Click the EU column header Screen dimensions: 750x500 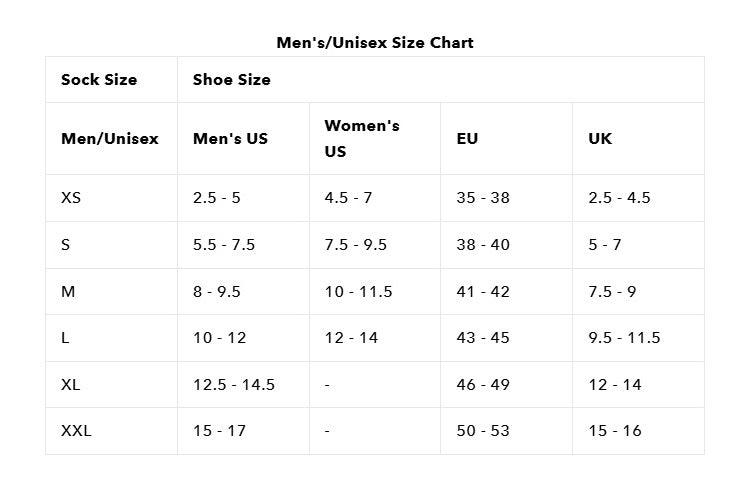467,138
